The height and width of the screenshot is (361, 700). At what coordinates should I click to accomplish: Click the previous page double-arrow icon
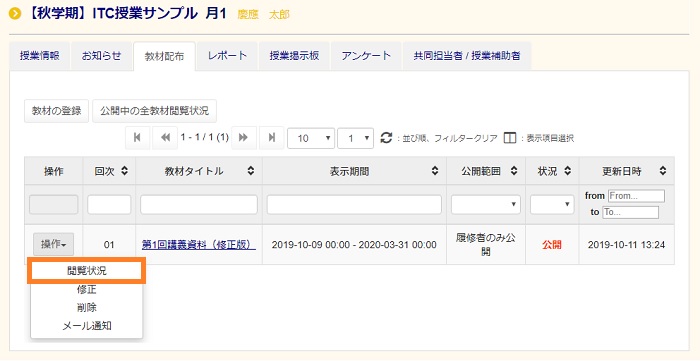[x=165, y=138]
